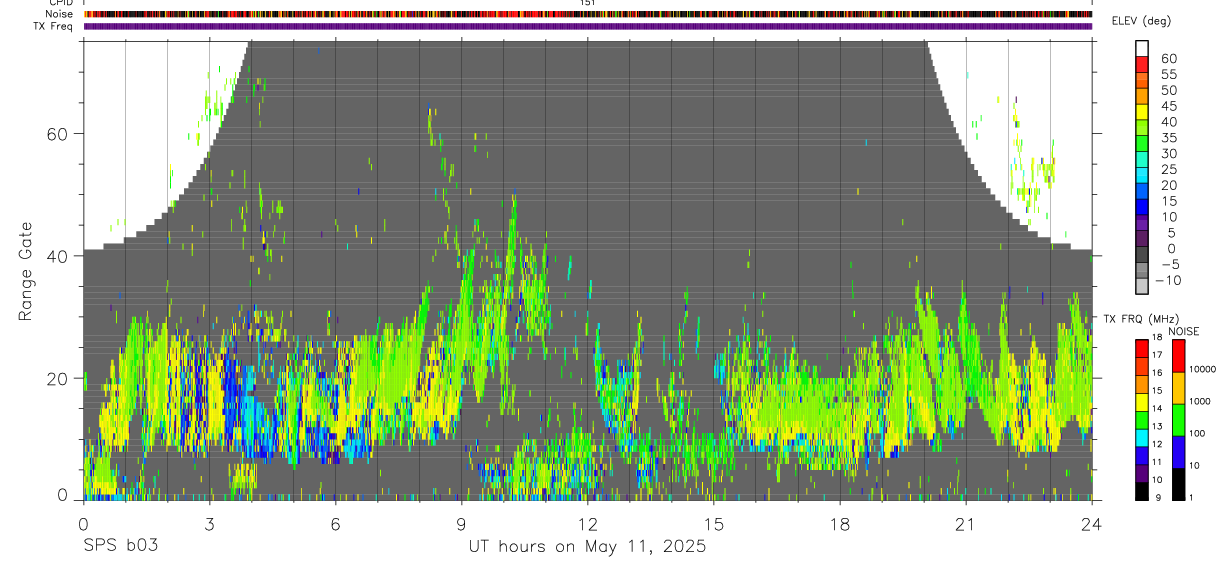This screenshot has width=1228, height=567.
Task: Click the blue 10–100 swatch in the NOISE colorbar
Action: point(1178,451)
